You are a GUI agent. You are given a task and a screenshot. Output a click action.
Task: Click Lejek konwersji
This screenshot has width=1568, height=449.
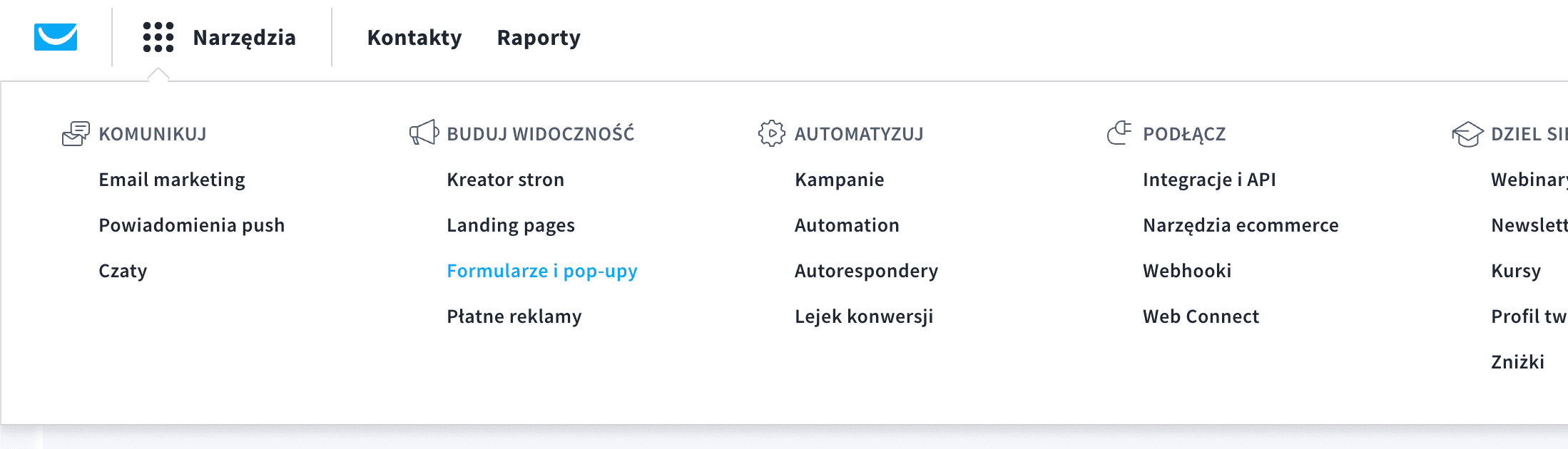(x=865, y=316)
